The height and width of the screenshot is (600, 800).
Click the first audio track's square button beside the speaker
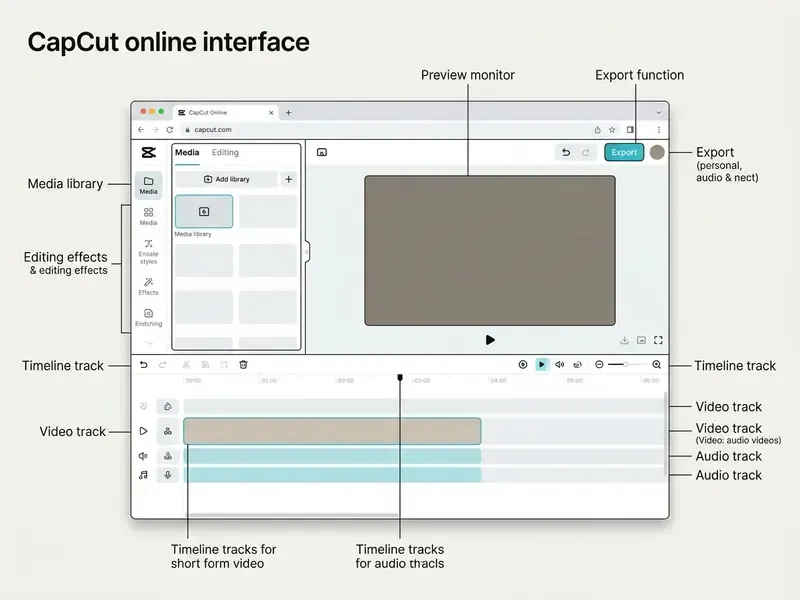coord(167,456)
